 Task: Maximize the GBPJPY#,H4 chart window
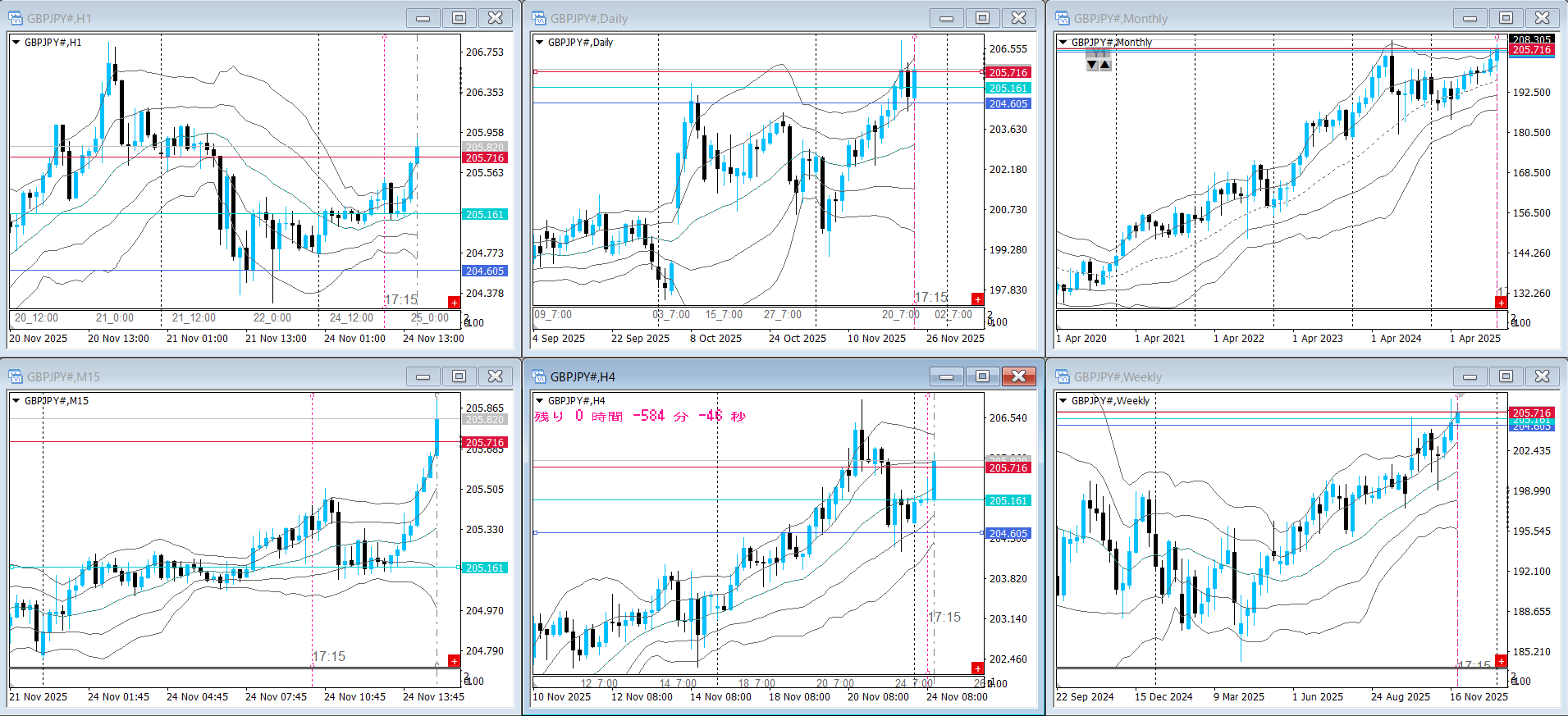point(982,376)
